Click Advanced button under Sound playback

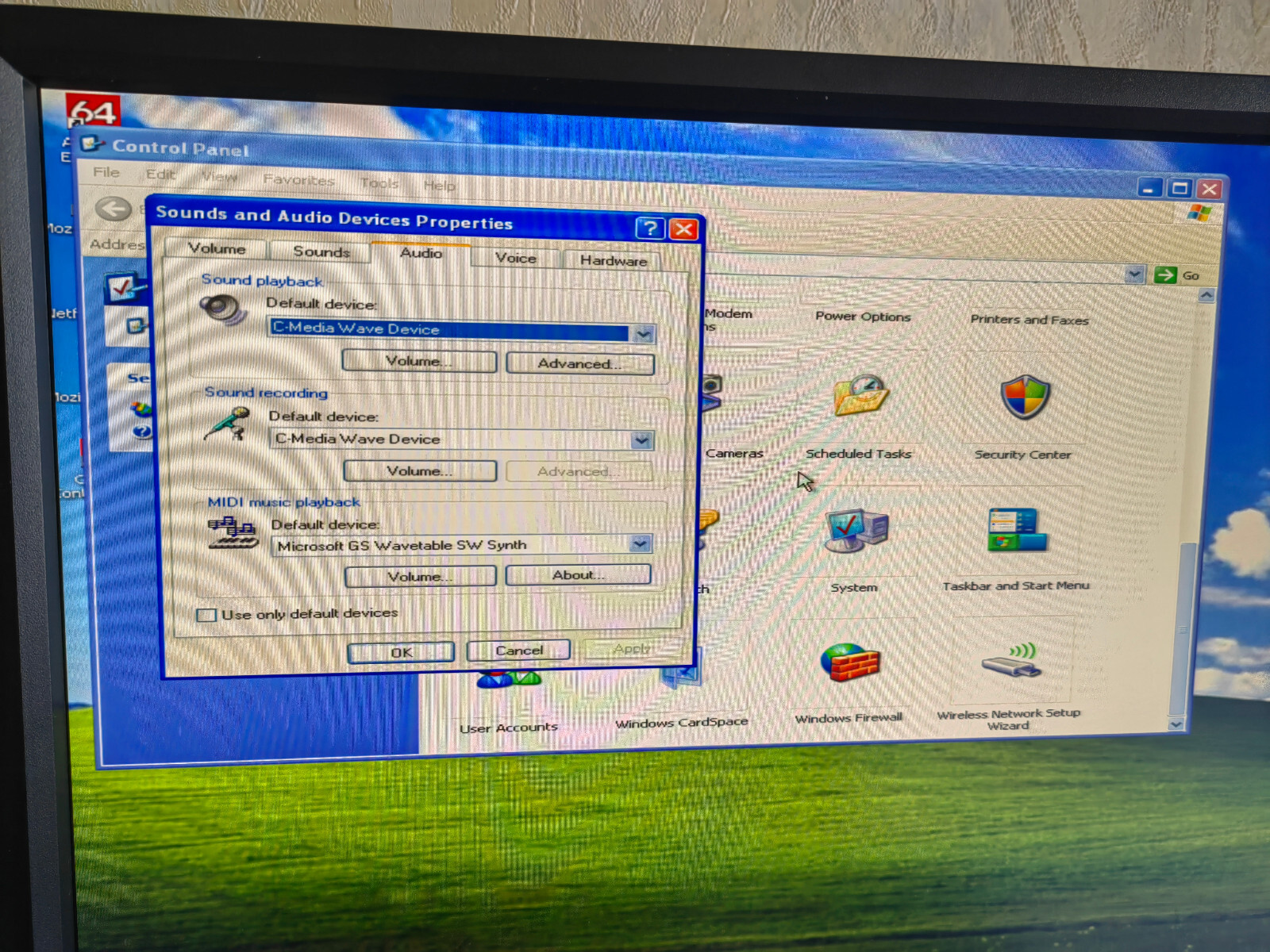tap(580, 363)
